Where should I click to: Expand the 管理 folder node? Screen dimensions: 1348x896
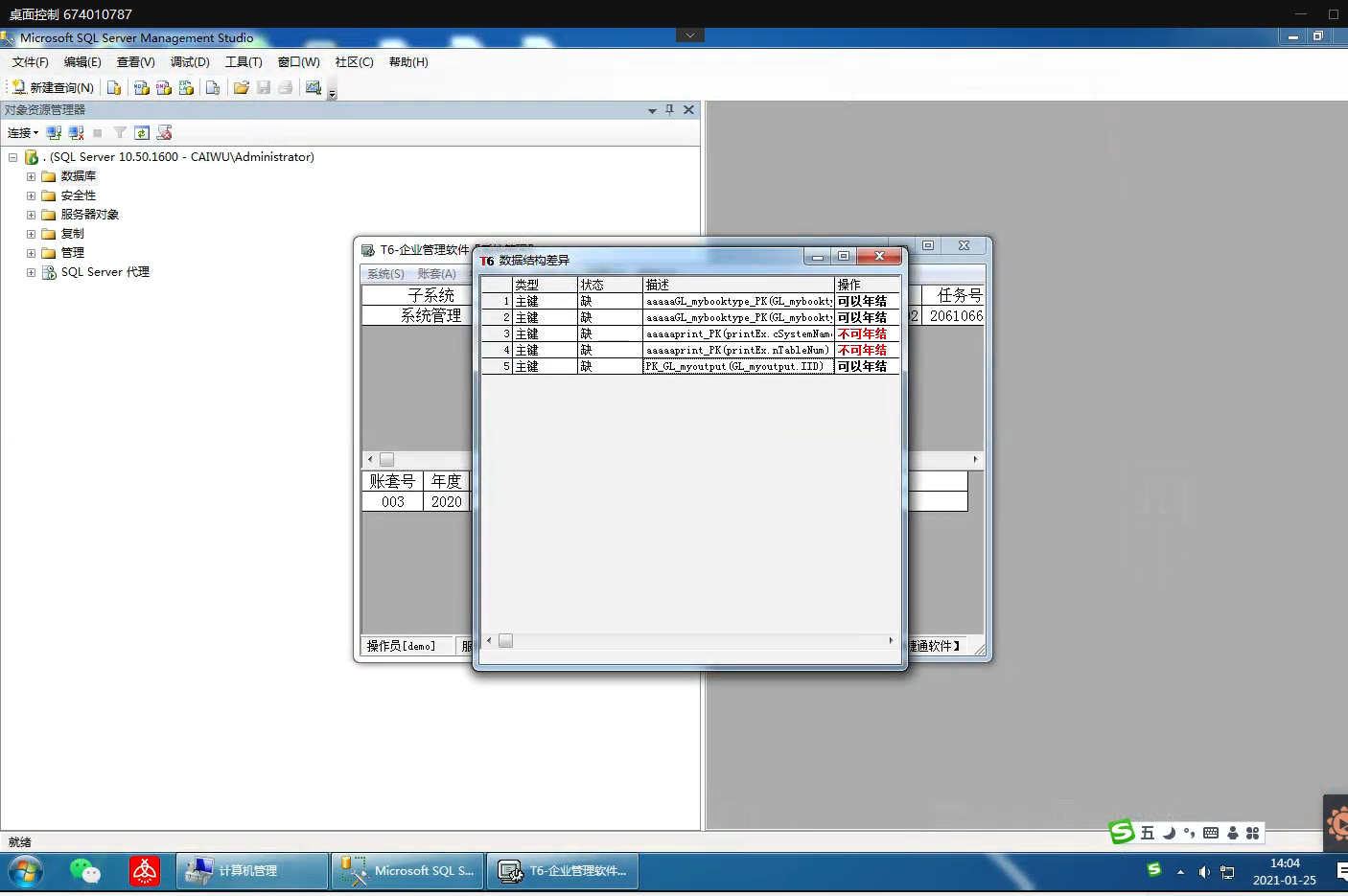click(x=31, y=253)
